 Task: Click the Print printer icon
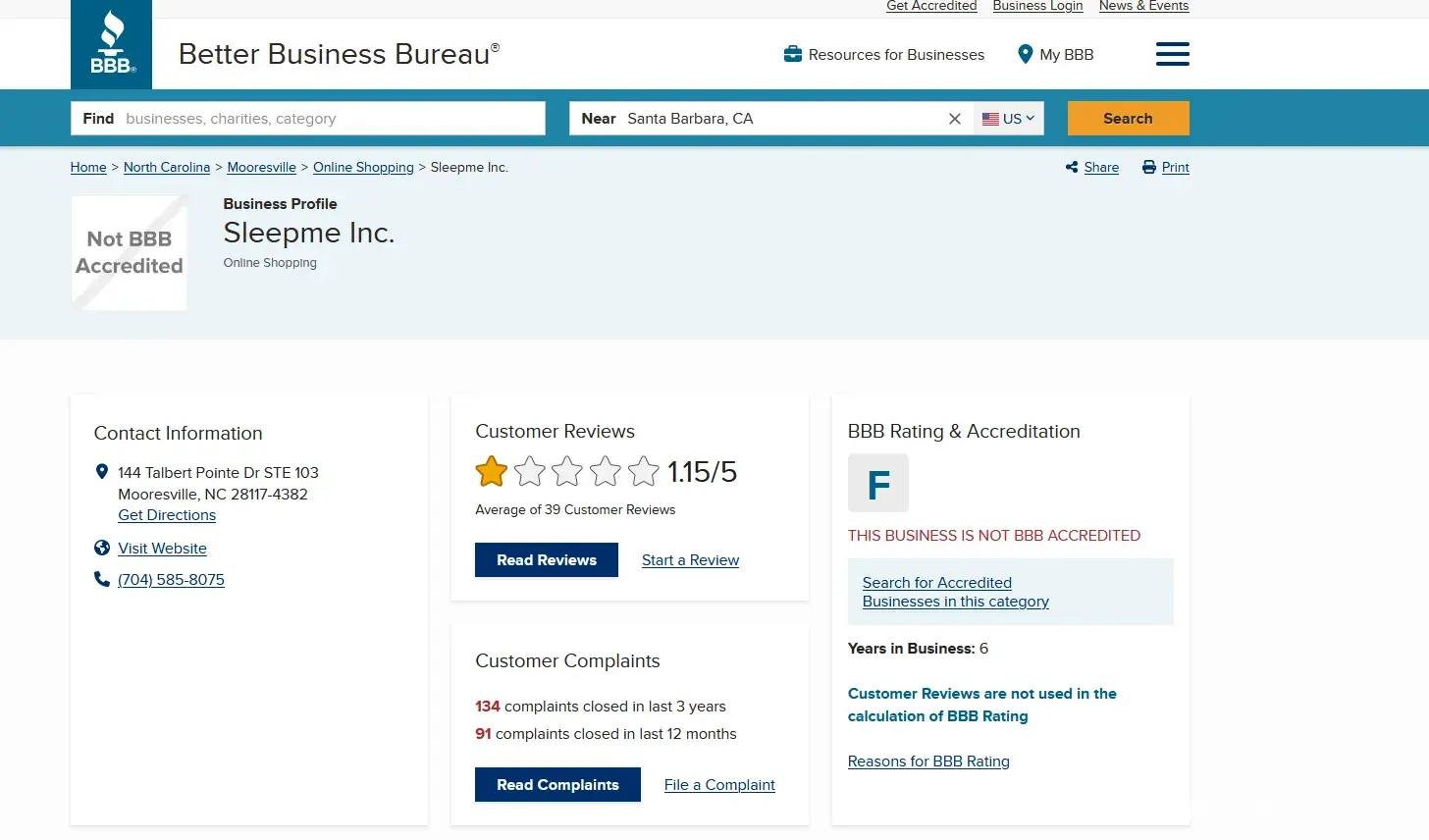[x=1149, y=168]
